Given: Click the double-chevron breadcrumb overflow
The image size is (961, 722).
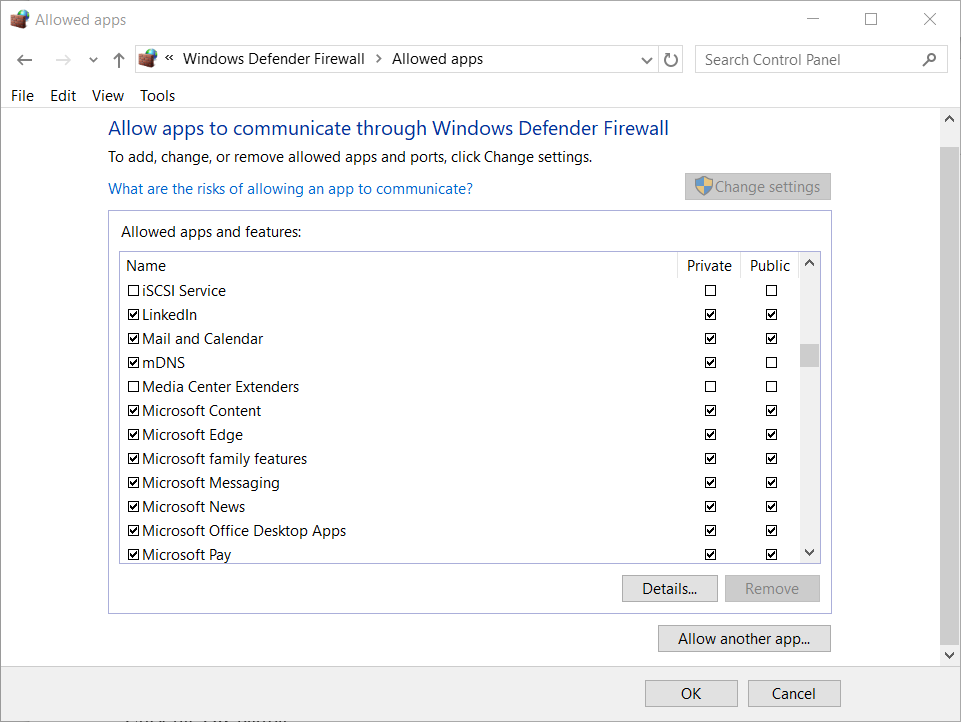Looking at the screenshot, I should point(169,58).
